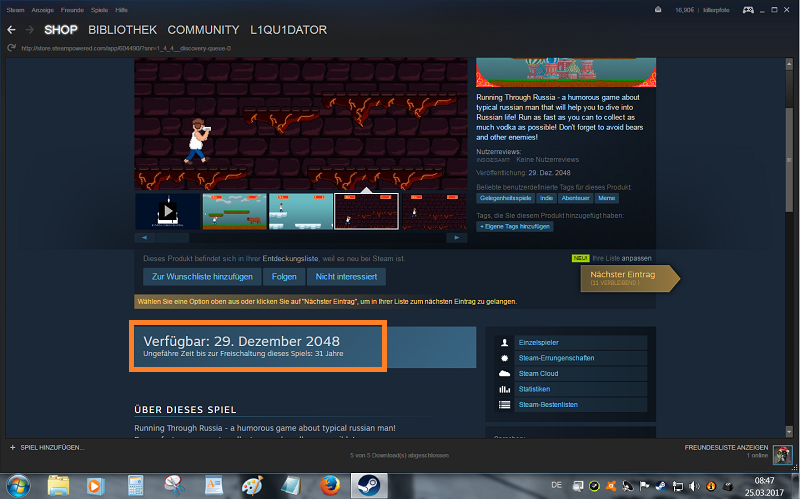The height and width of the screenshot is (499, 800).
Task: Go forward using the forward arrow
Action: (30, 30)
